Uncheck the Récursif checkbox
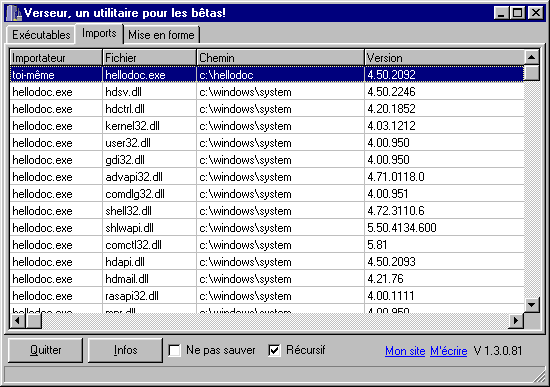This screenshot has width=550, height=387. click(x=274, y=350)
